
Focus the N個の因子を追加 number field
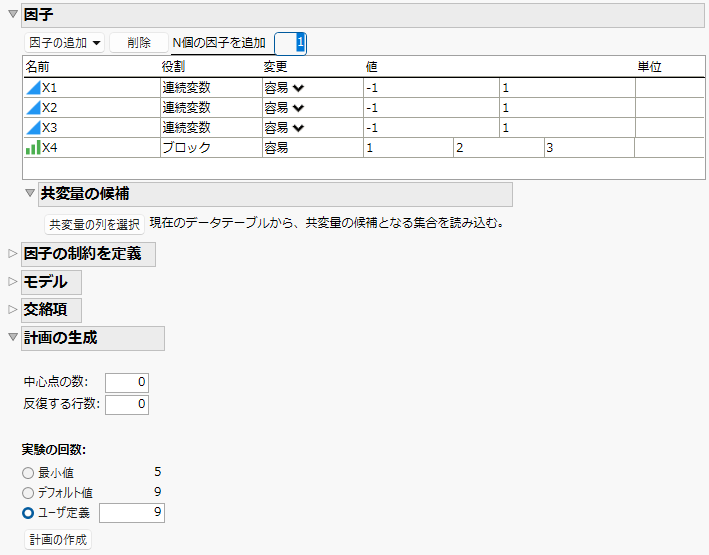tap(290, 43)
